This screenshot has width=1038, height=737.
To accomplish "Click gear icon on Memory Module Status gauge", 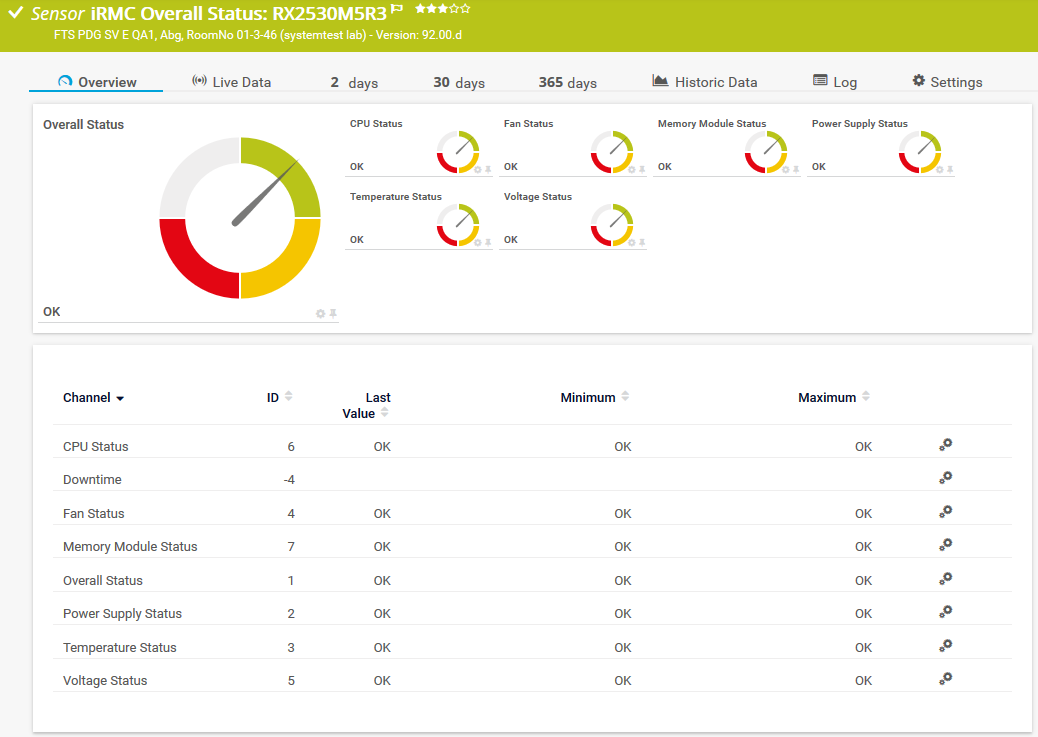I will [786, 169].
